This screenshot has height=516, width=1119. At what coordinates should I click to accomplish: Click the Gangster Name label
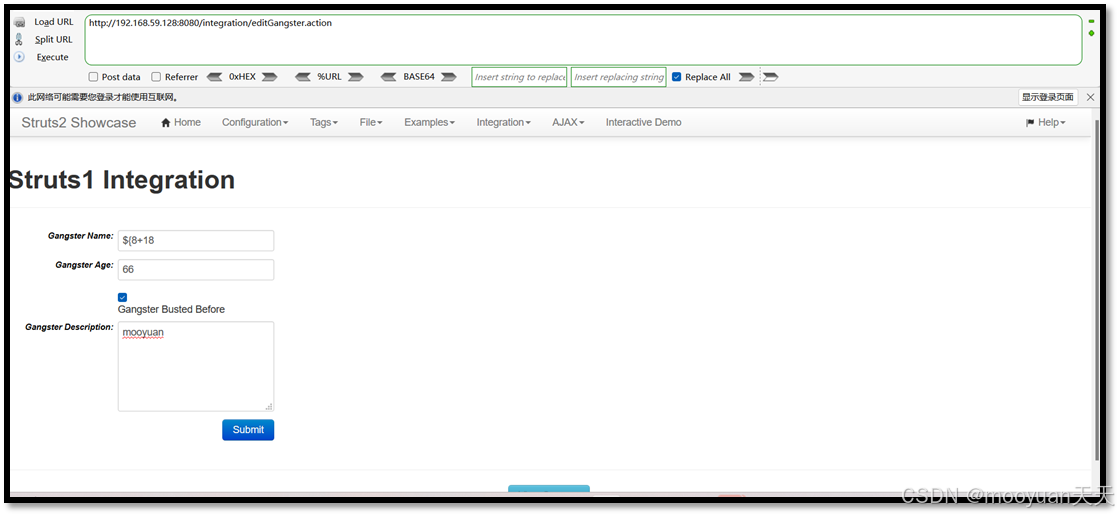click(x=81, y=236)
